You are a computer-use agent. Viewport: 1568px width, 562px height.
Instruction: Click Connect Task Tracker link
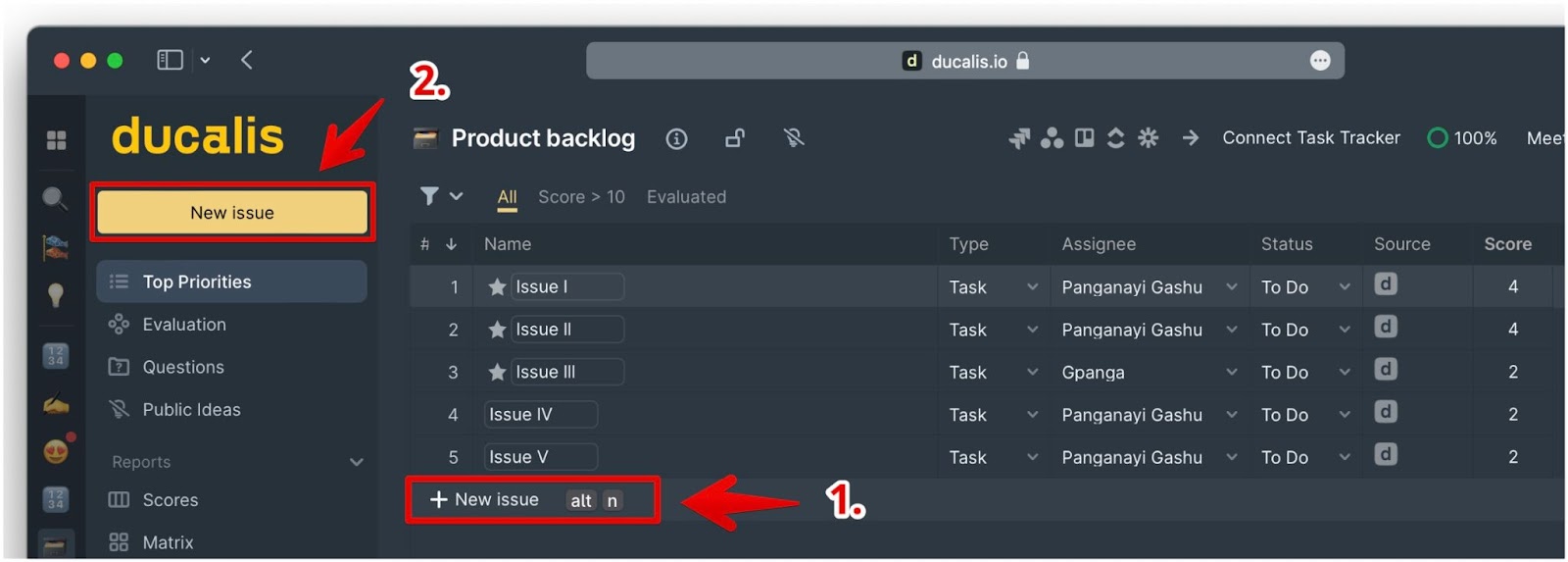(x=1310, y=138)
